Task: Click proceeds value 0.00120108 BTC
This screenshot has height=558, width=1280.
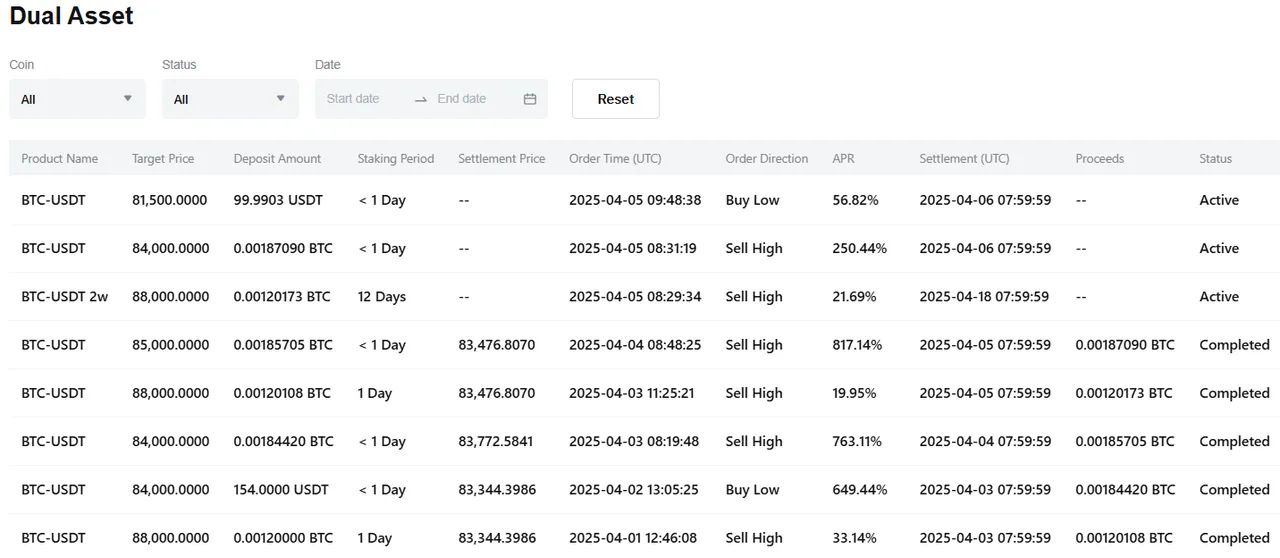Action: click(1124, 538)
